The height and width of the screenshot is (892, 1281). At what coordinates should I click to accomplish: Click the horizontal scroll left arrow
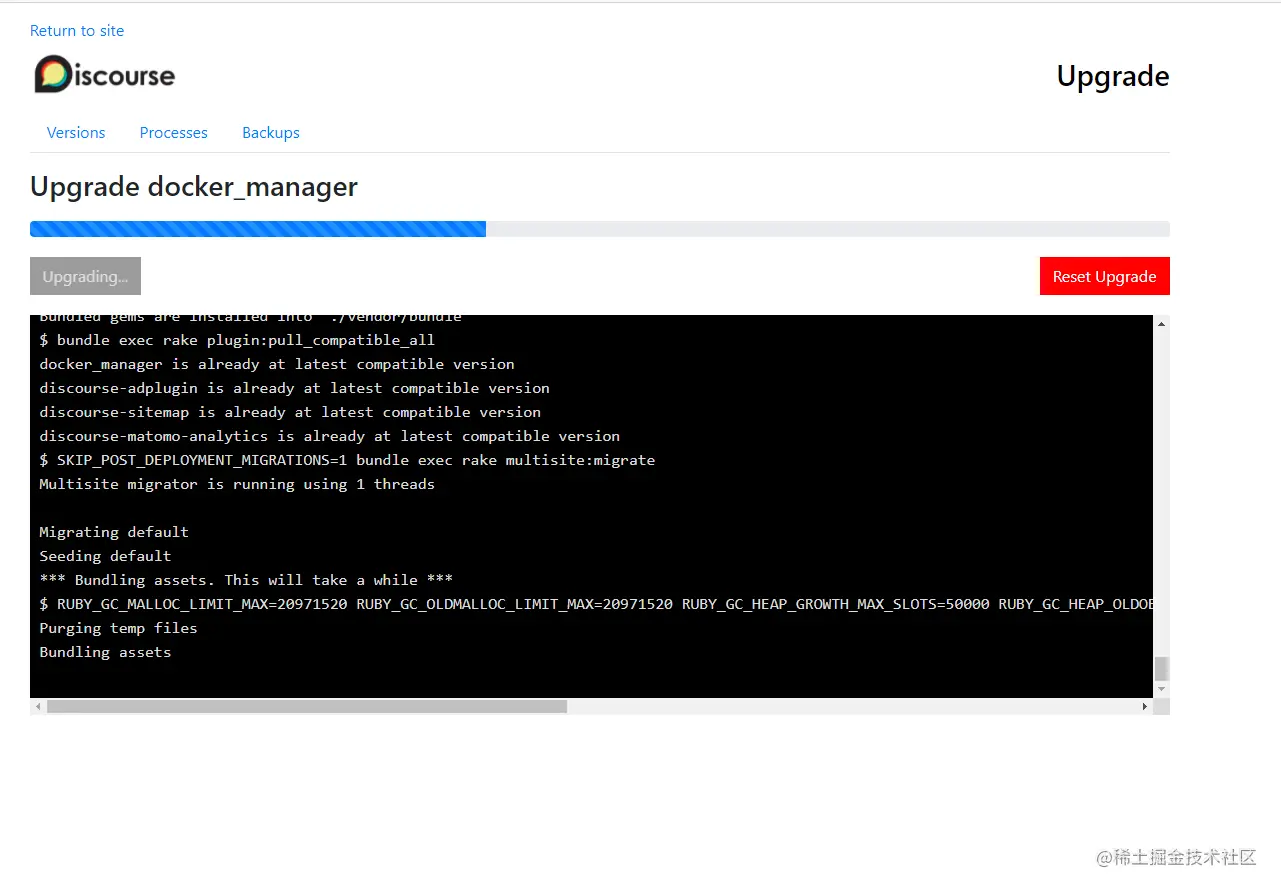click(x=39, y=706)
